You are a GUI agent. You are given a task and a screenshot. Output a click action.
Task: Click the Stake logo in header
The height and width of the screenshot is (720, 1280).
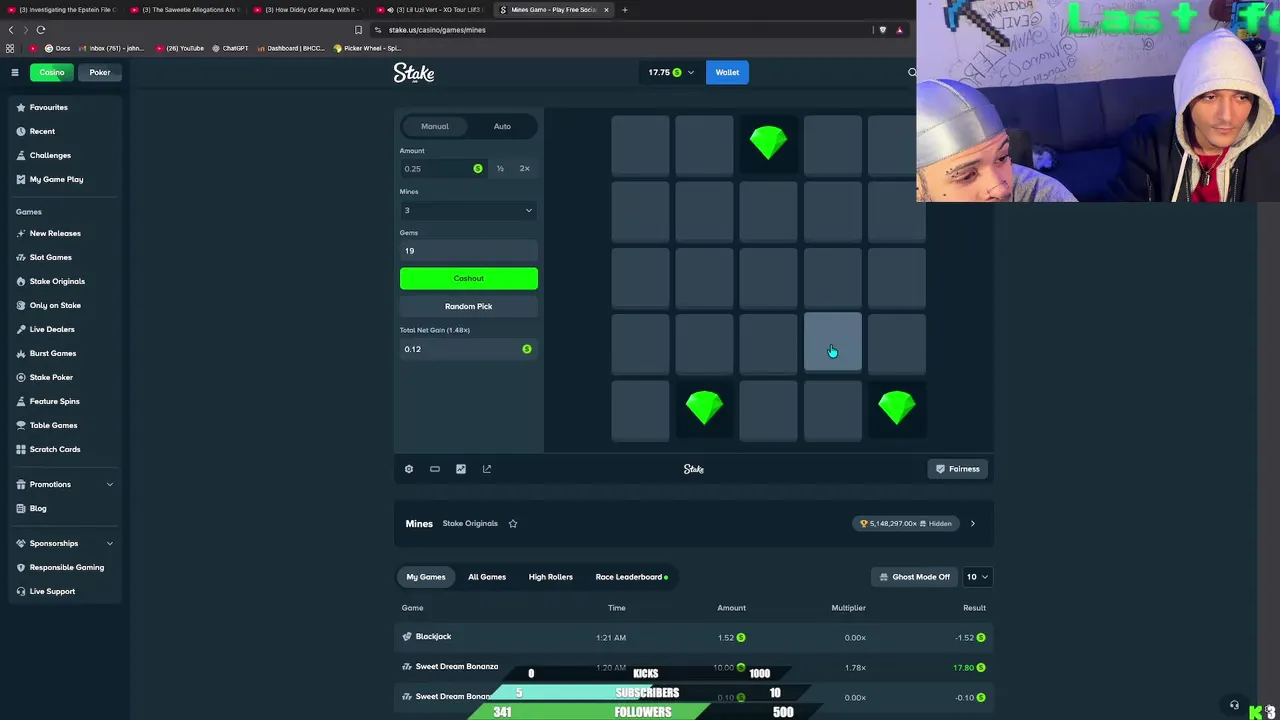[x=413, y=72]
